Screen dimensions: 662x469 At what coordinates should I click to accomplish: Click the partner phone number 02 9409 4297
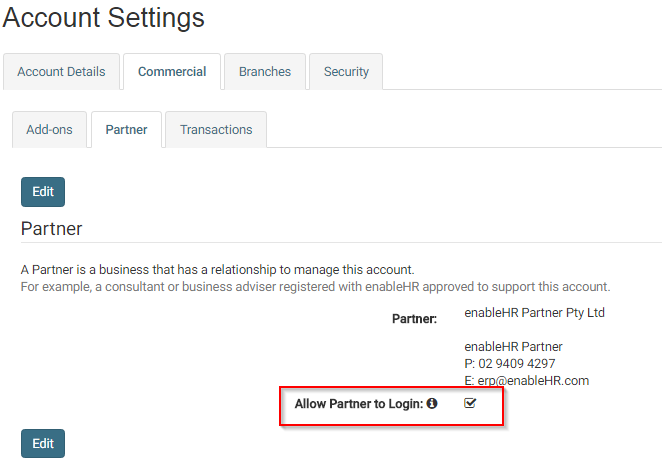(517, 363)
